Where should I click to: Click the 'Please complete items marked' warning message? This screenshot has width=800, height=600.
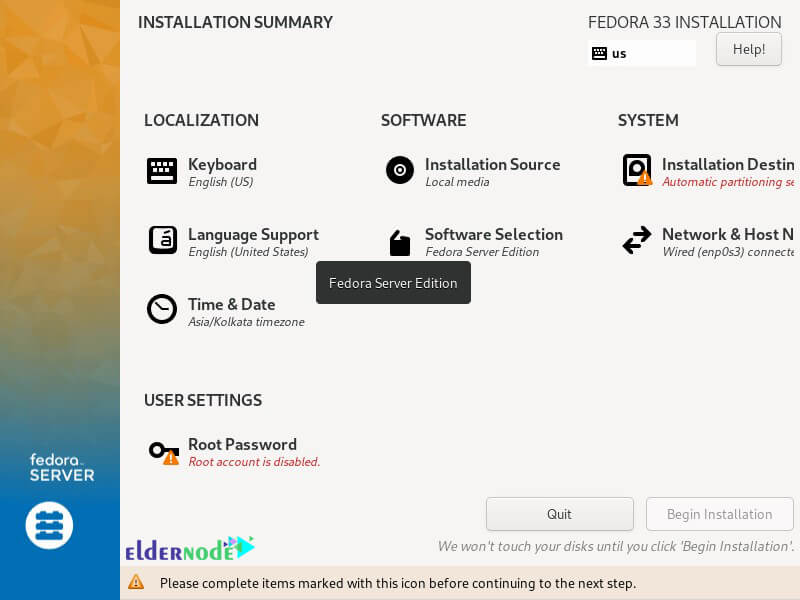point(398,583)
